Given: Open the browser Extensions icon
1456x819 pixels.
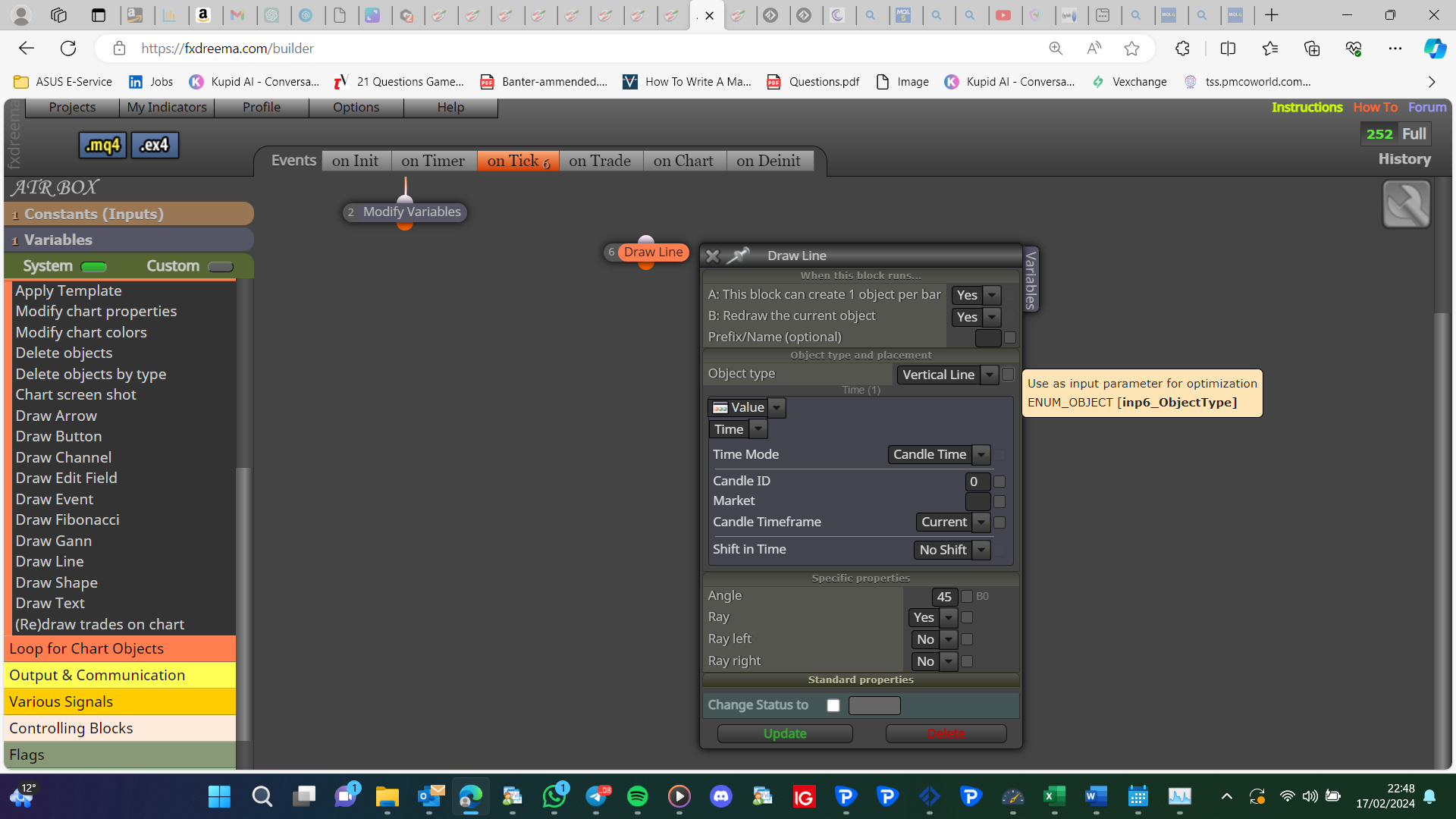Looking at the screenshot, I should click(1182, 49).
